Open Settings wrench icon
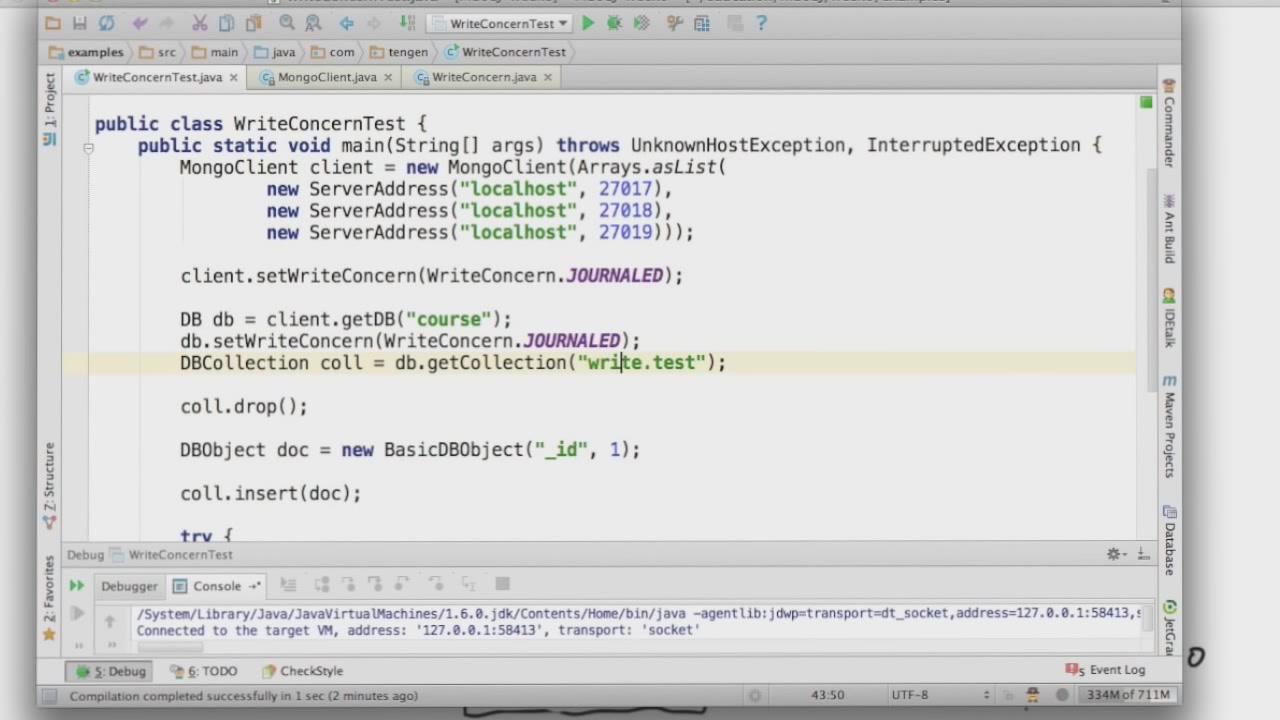 tap(675, 23)
